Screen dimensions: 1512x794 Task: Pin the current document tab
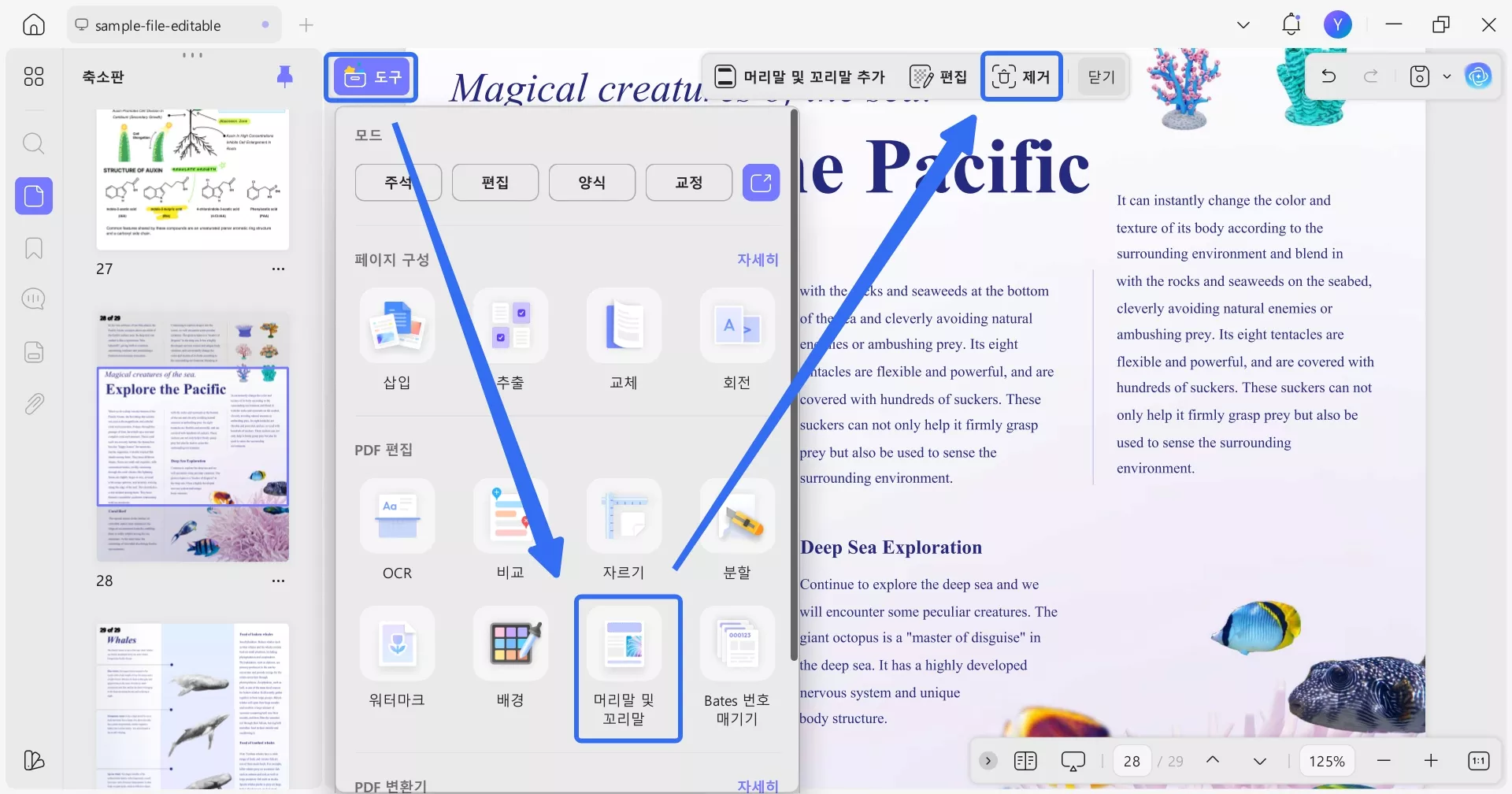click(285, 76)
